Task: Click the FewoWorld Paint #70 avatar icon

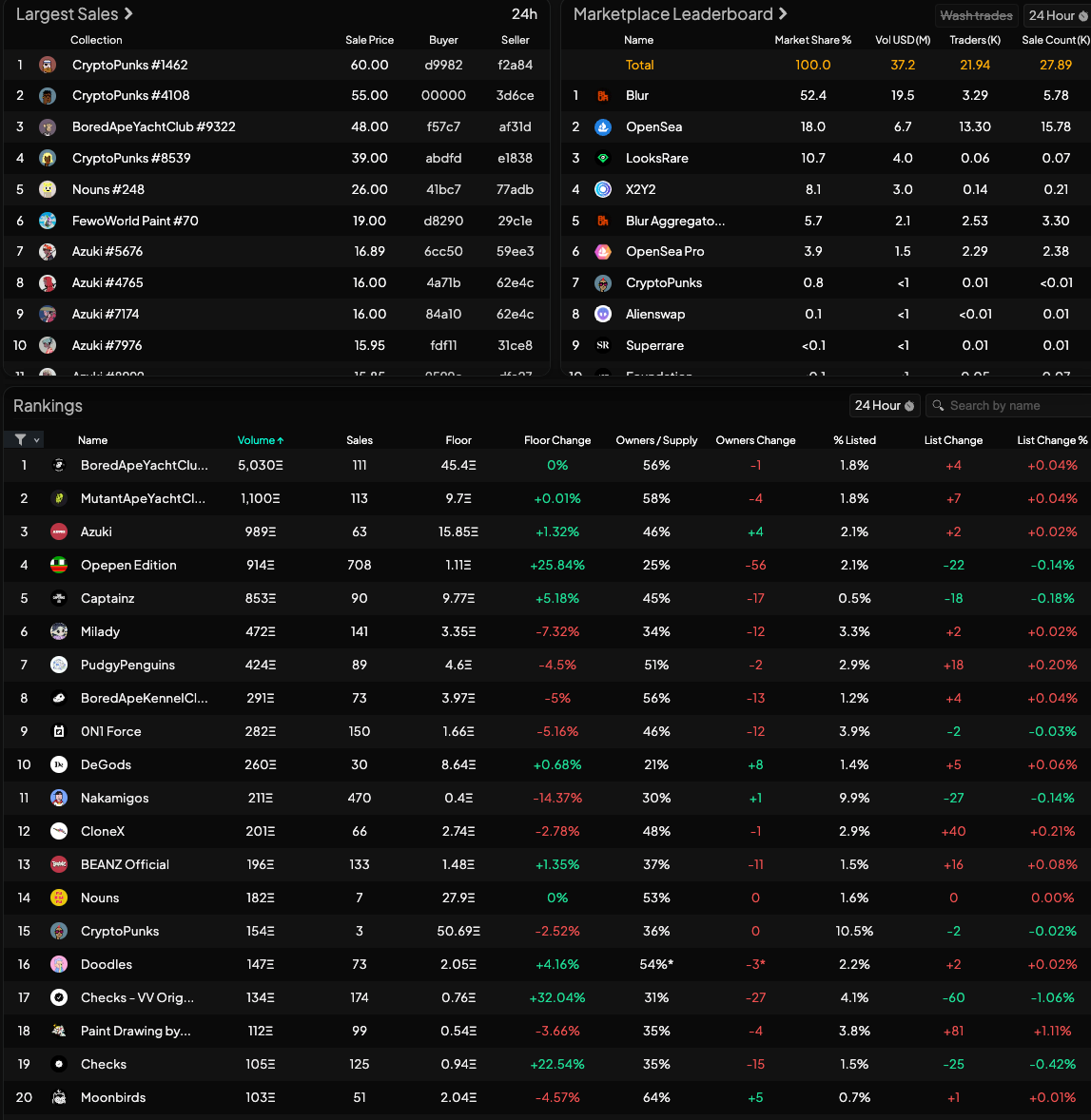Action: pyautogui.click(x=48, y=221)
